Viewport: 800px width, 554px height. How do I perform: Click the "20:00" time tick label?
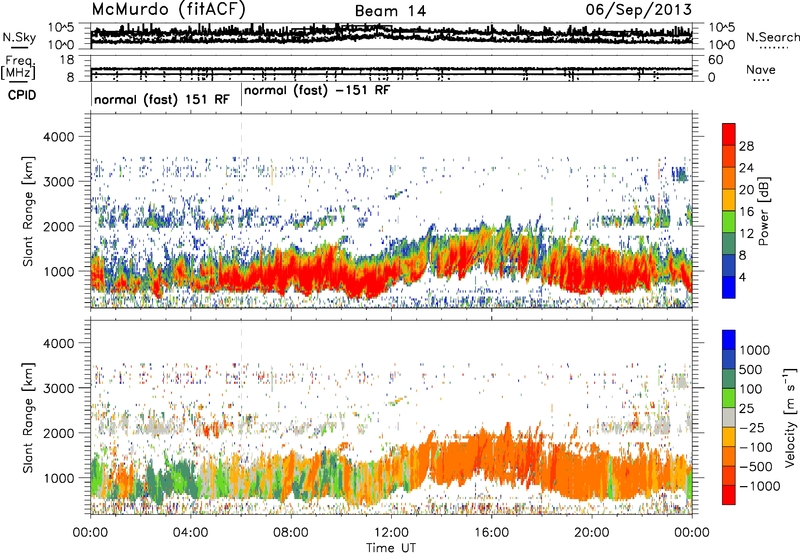click(x=591, y=533)
